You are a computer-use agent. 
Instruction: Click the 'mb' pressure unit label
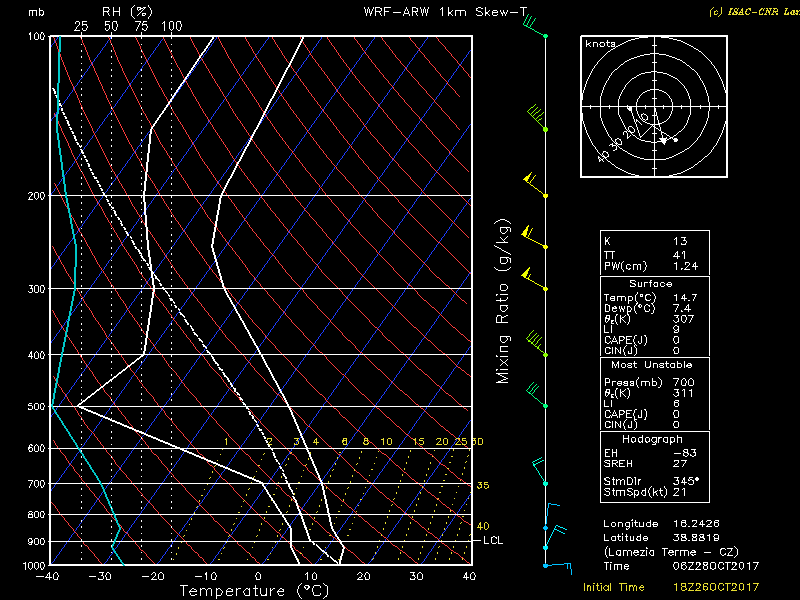click(36, 12)
